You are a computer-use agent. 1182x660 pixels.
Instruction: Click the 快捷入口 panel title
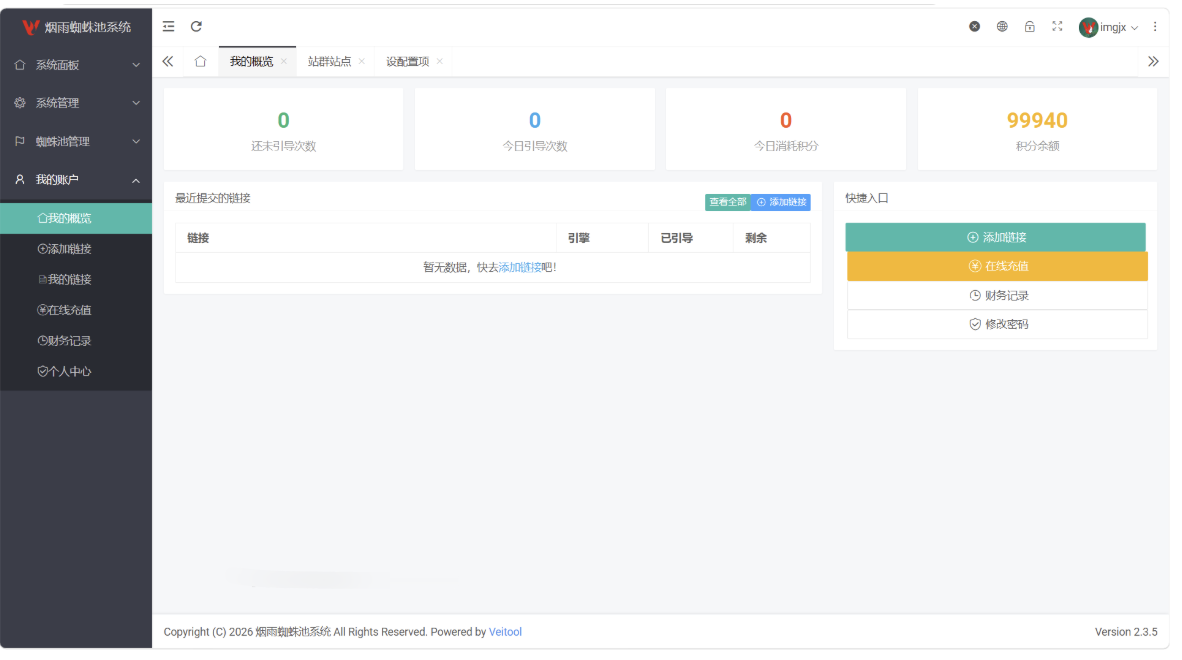pos(867,198)
